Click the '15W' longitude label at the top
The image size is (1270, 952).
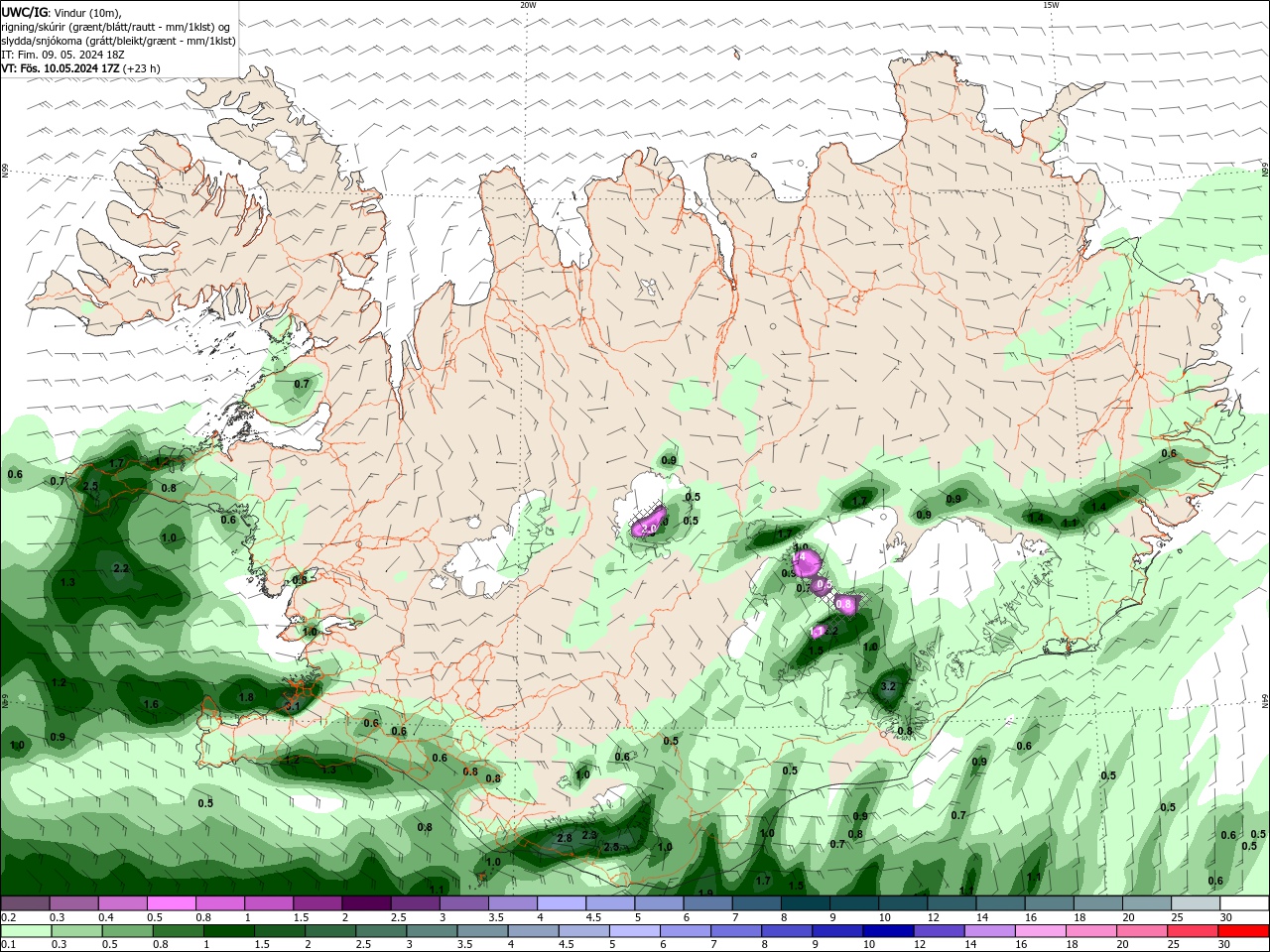[1051, 5]
